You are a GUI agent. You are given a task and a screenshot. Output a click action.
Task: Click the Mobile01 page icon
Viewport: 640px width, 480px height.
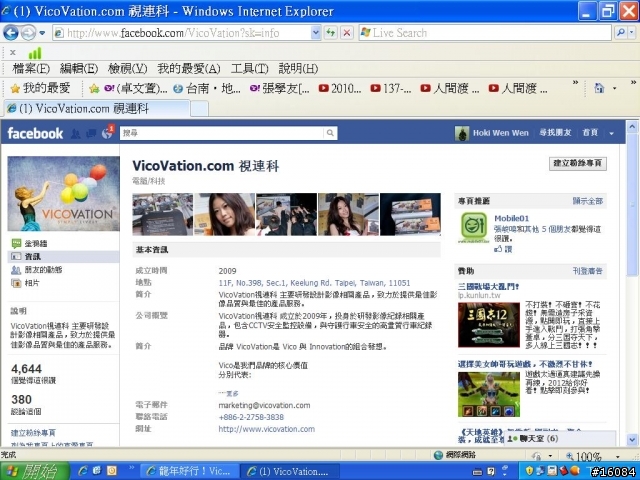click(x=473, y=227)
